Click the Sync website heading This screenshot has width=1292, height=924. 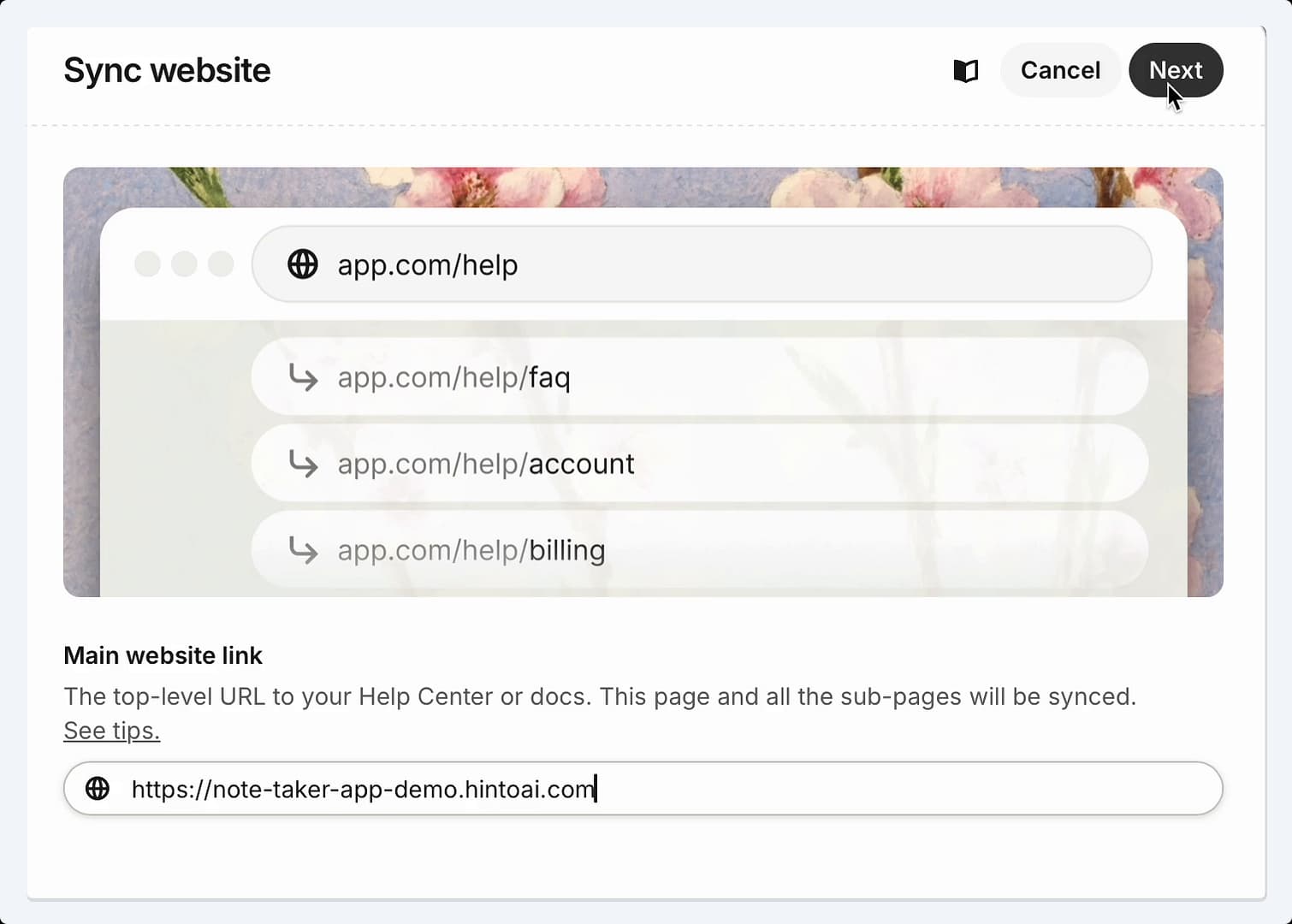point(167,70)
